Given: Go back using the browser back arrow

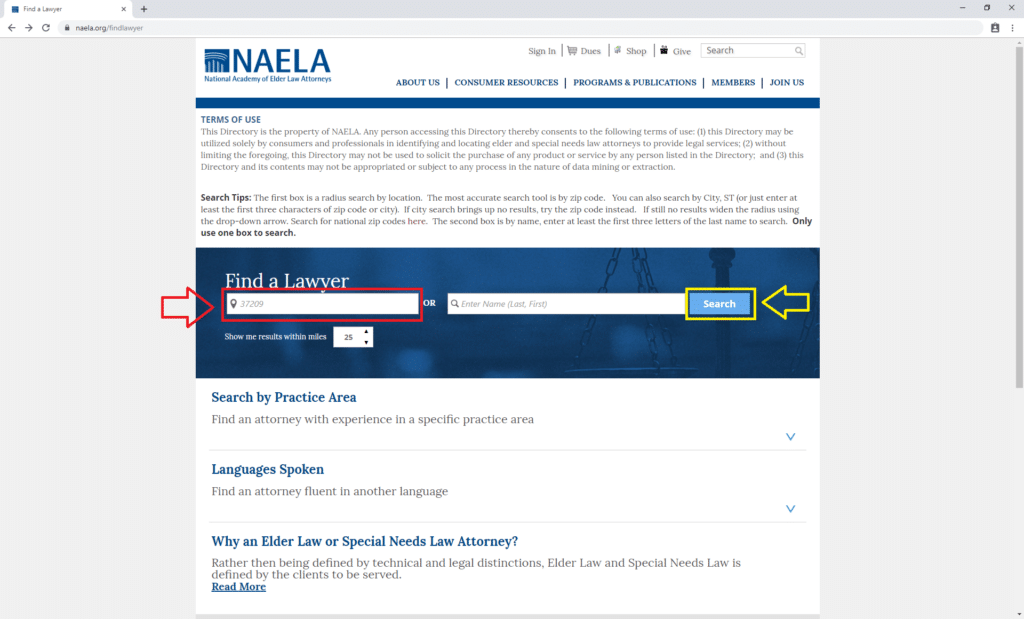Looking at the screenshot, I should pyautogui.click(x=11, y=27).
